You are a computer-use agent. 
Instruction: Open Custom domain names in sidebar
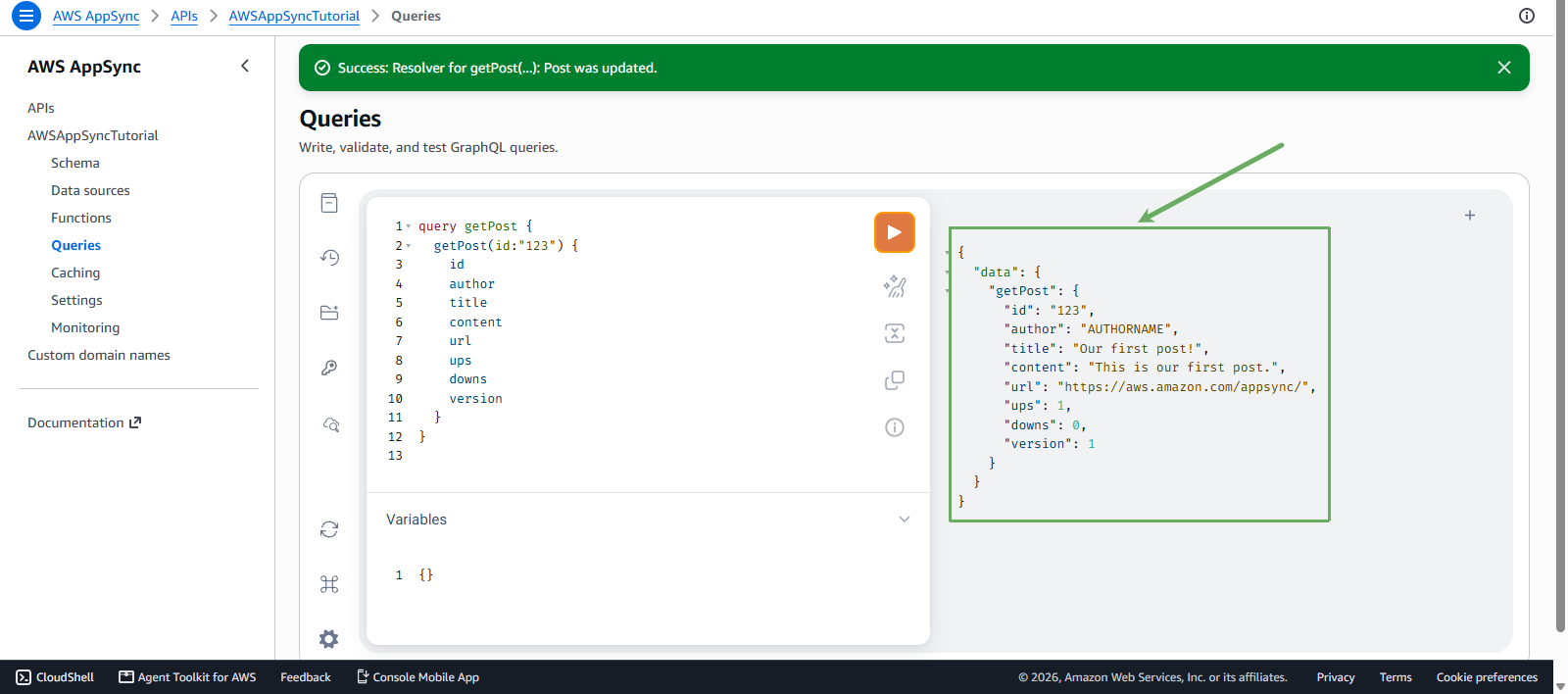99,355
